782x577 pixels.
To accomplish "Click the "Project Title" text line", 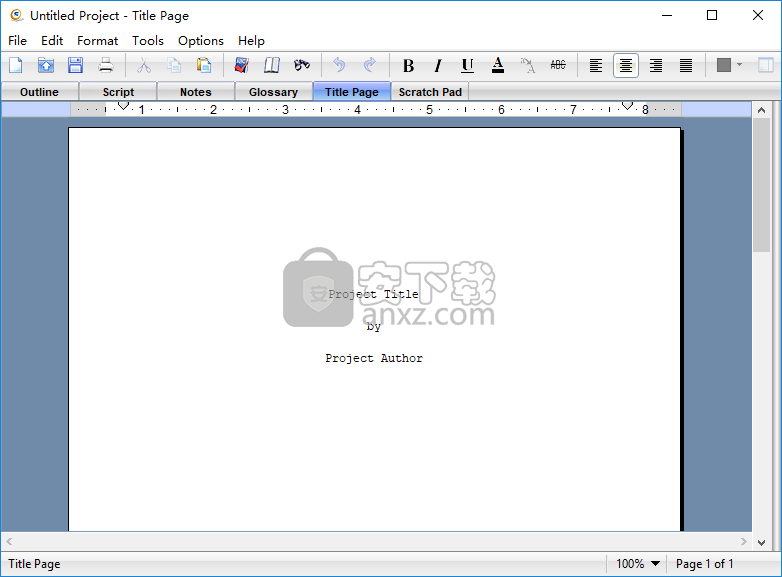I will click(x=373, y=294).
